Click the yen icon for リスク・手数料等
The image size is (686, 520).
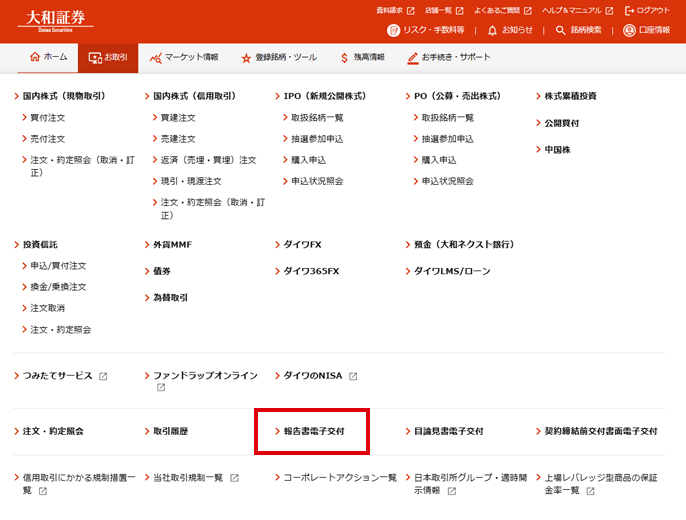[x=393, y=30]
